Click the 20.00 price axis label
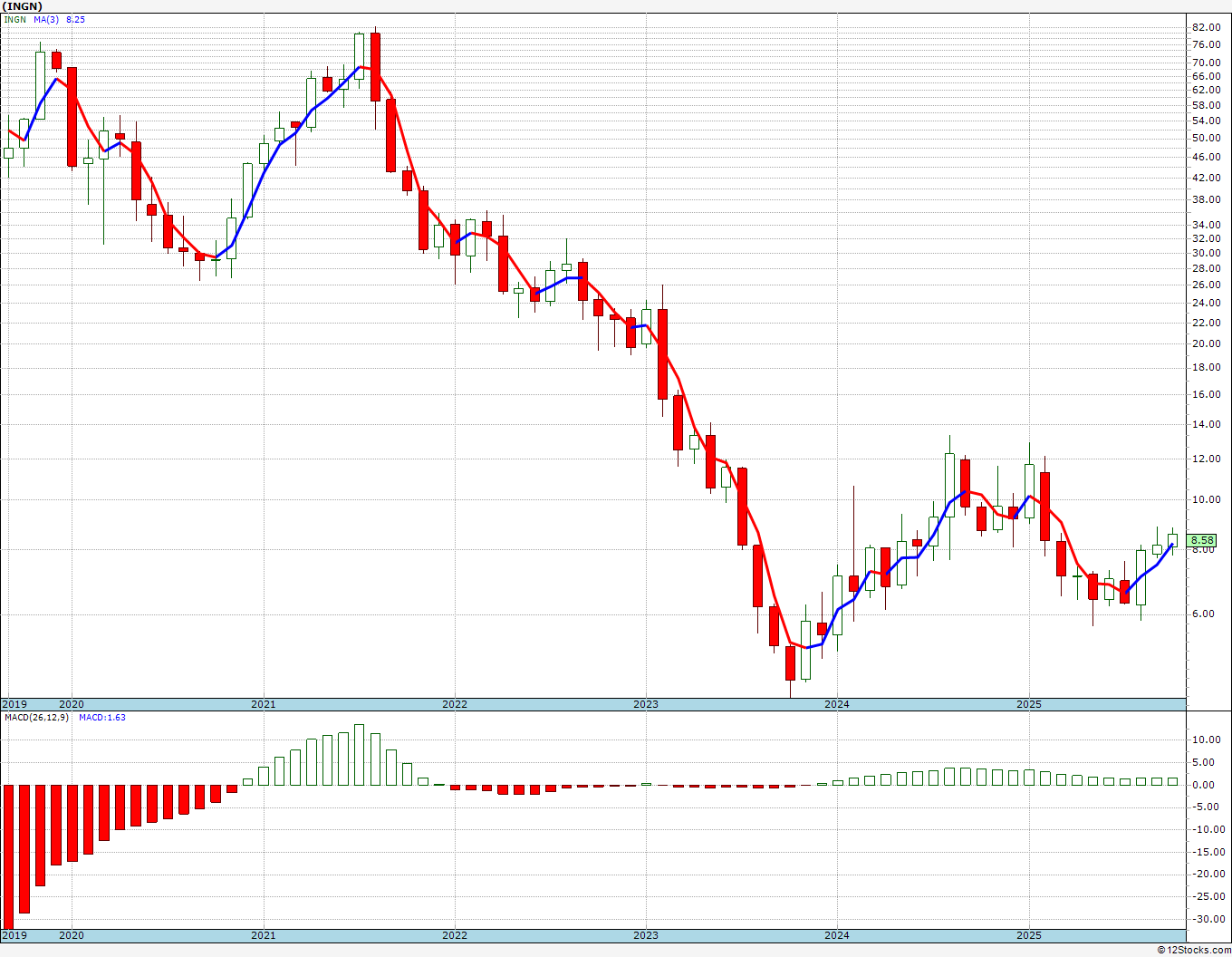This screenshot has width=1232, height=957. click(x=1206, y=343)
